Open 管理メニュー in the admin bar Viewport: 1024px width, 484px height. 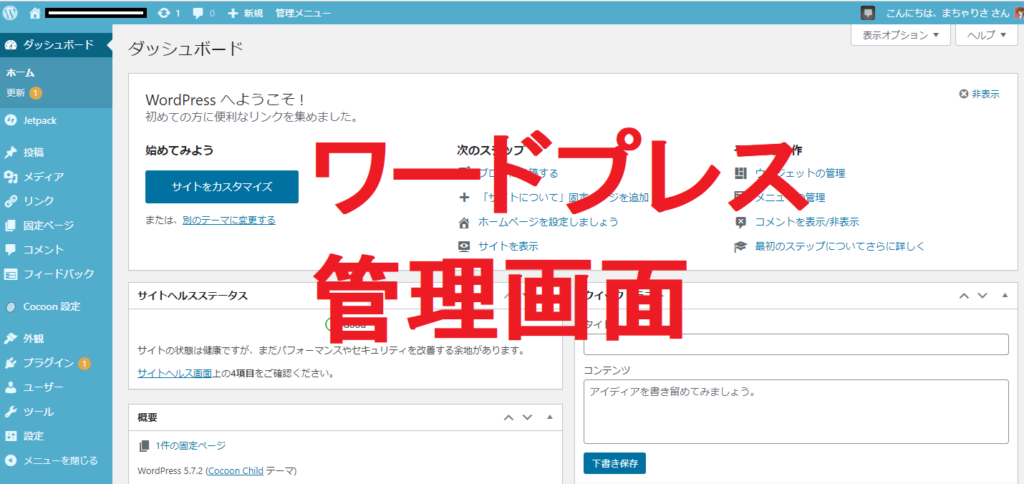(x=303, y=13)
